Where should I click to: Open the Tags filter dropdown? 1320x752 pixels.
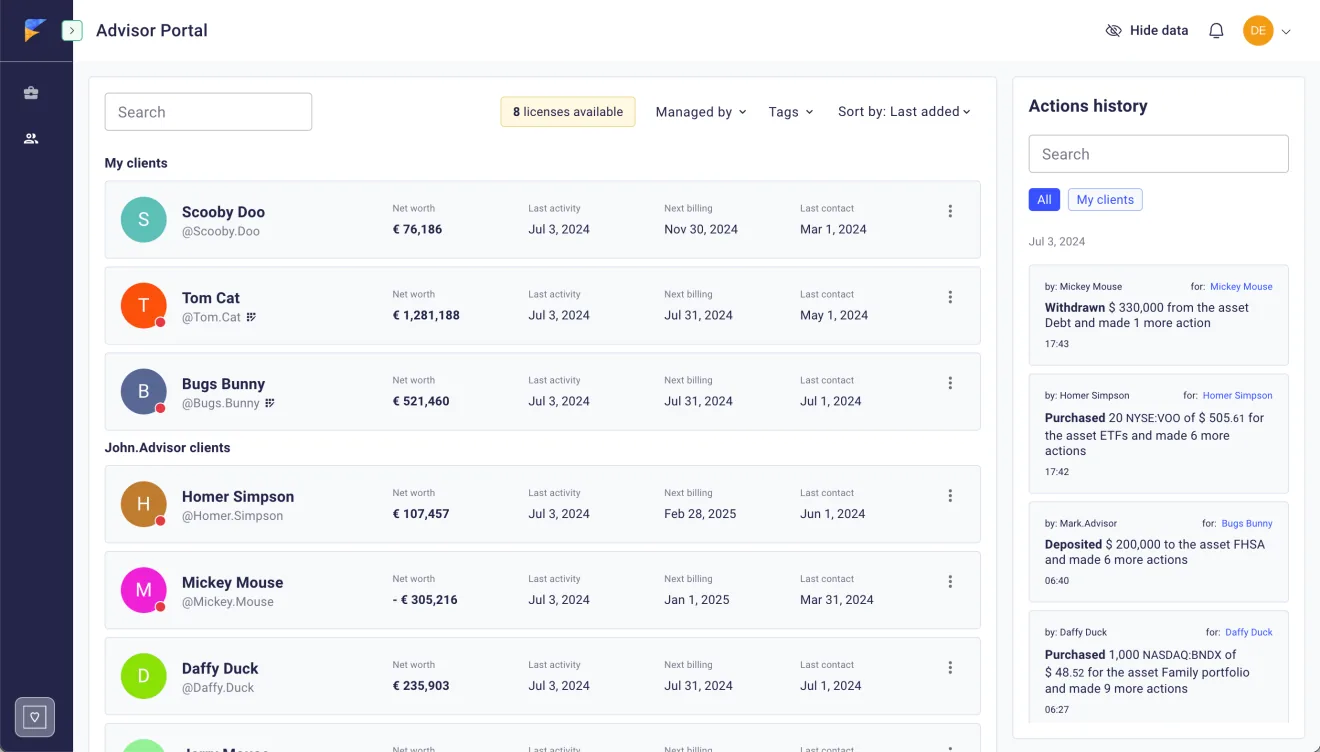791,112
